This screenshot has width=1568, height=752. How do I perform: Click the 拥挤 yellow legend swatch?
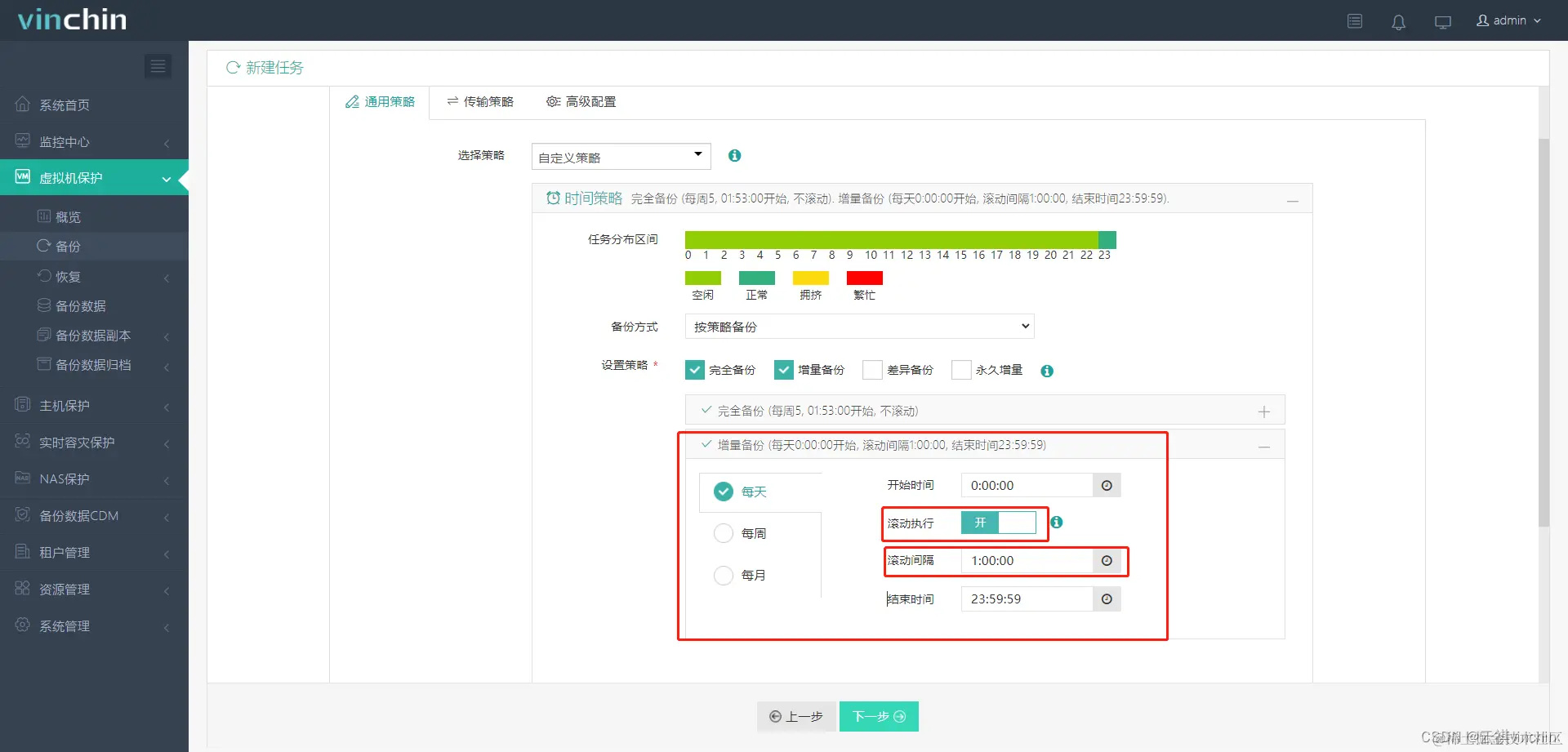810,278
